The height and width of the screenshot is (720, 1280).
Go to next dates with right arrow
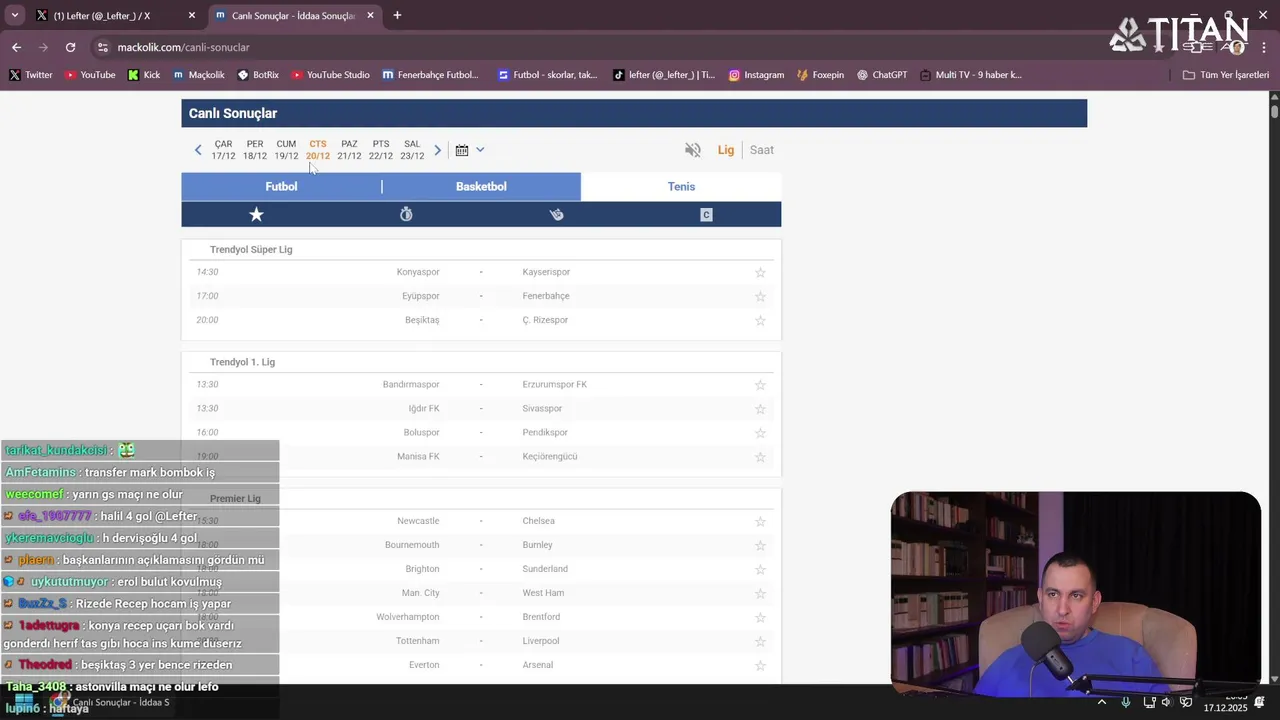437,150
